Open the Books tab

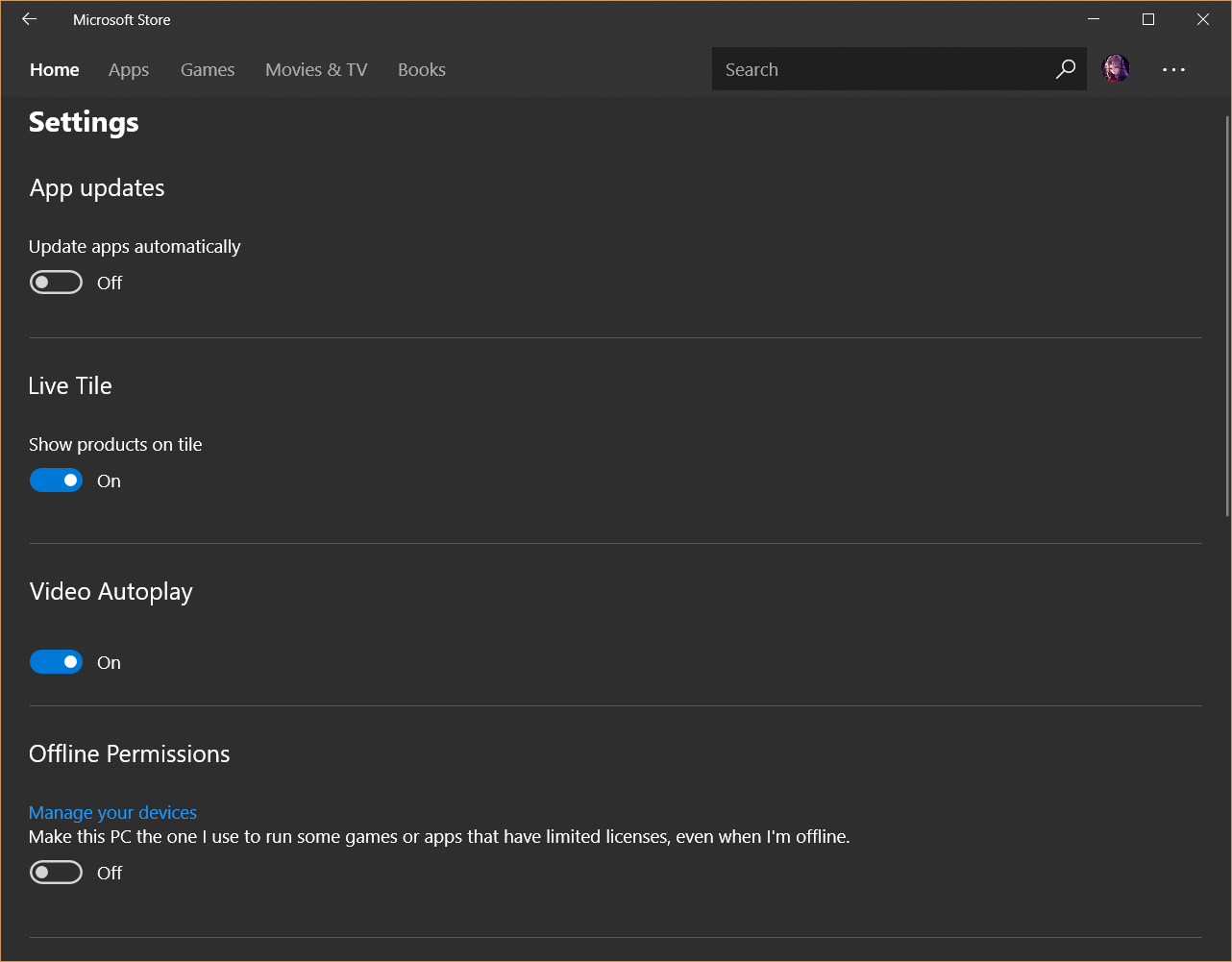(x=422, y=69)
